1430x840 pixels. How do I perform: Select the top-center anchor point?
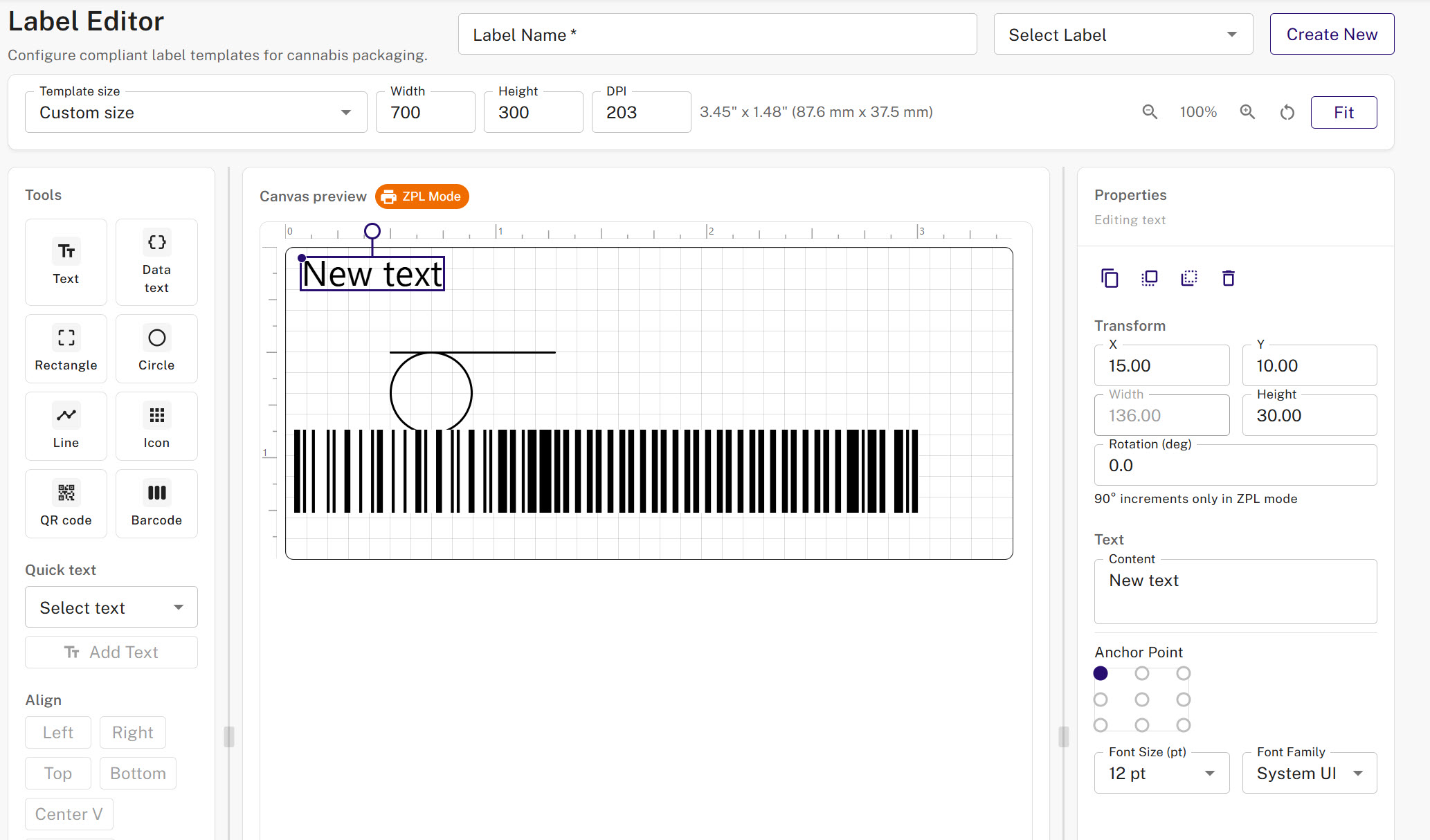coord(1142,673)
